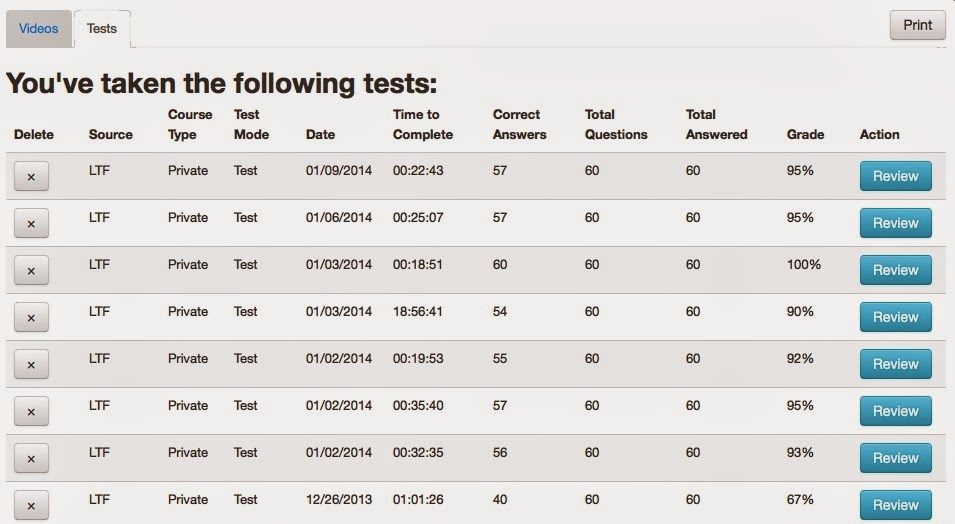This screenshot has height=524, width=955.
Task: Delete the 01/06/2014 test with the x button
Action: coord(31,223)
